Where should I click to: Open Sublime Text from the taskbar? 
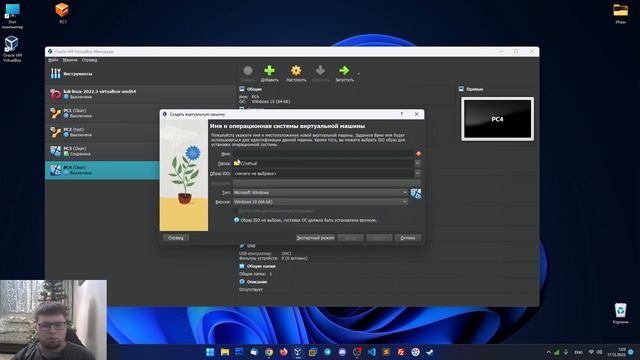point(386,352)
